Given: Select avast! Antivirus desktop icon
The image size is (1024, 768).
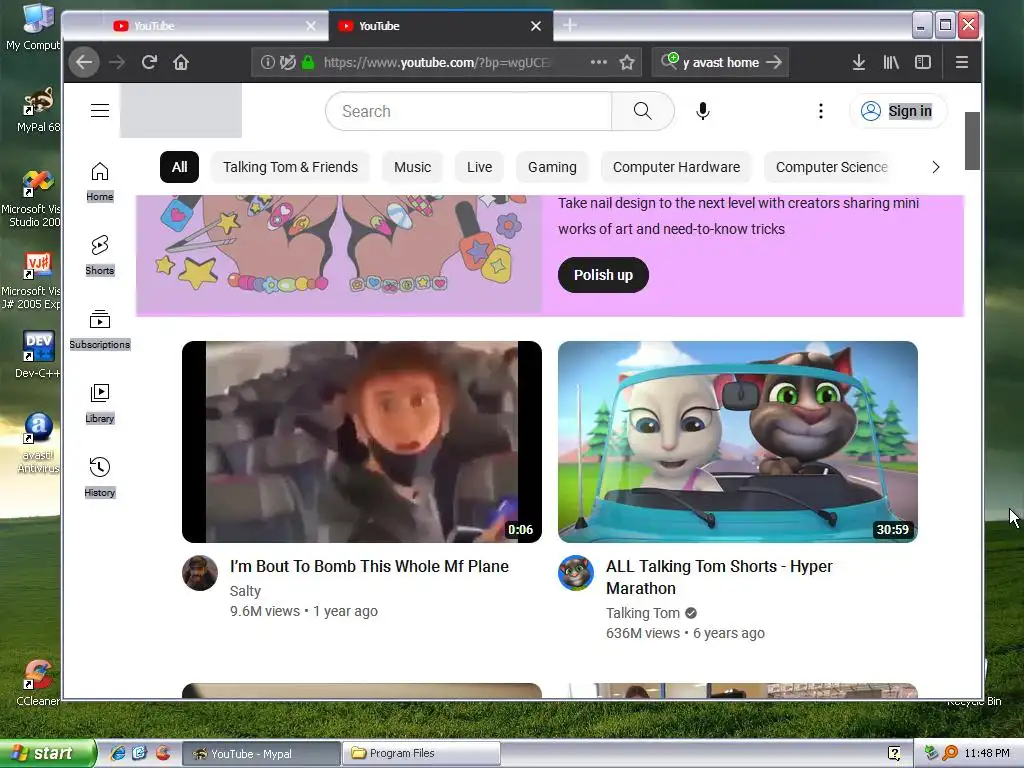Looking at the screenshot, I should [x=37, y=443].
